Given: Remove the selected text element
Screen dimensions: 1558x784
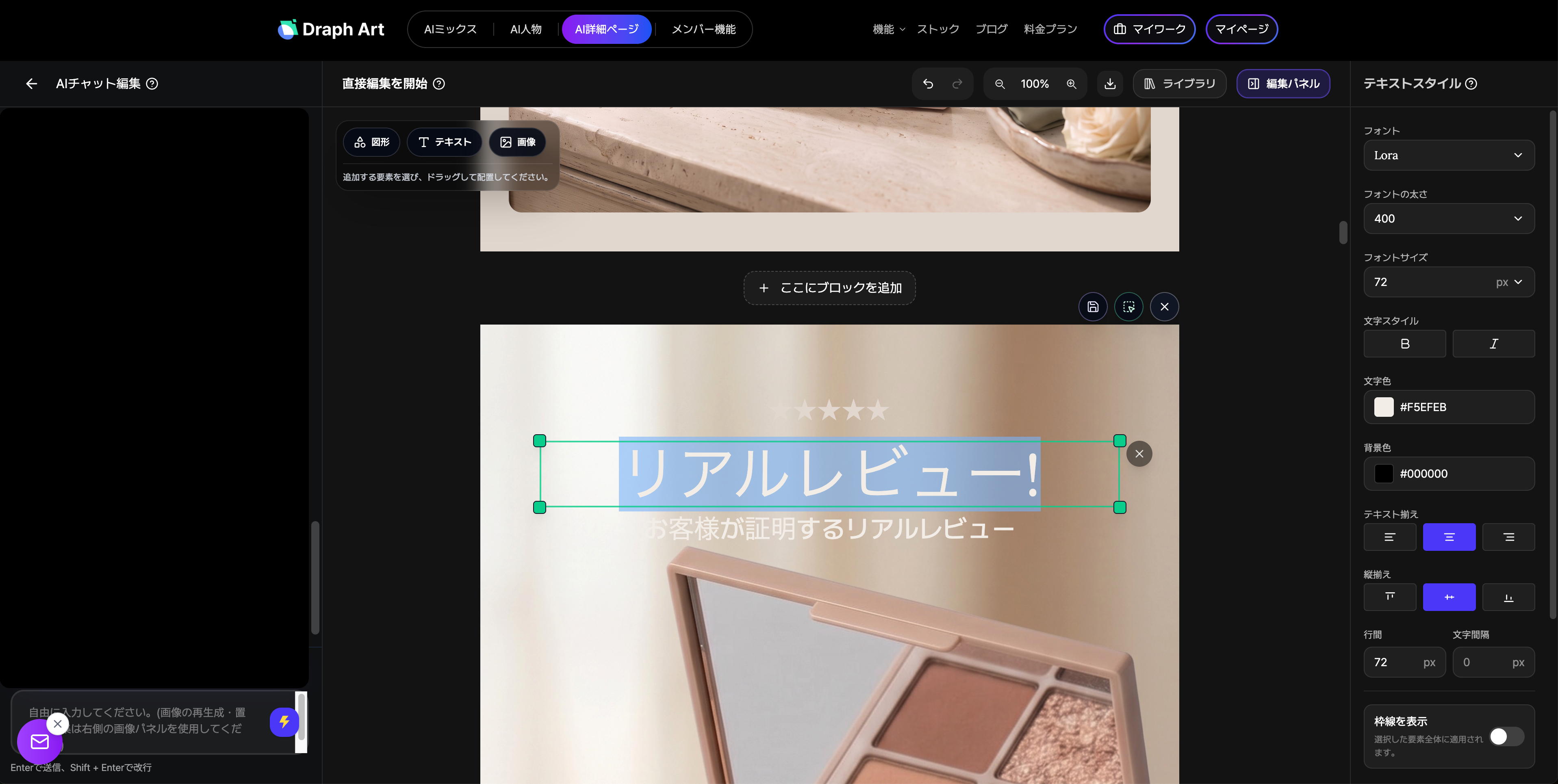Looking at the screenshot, I should [x=1139, y=454].
